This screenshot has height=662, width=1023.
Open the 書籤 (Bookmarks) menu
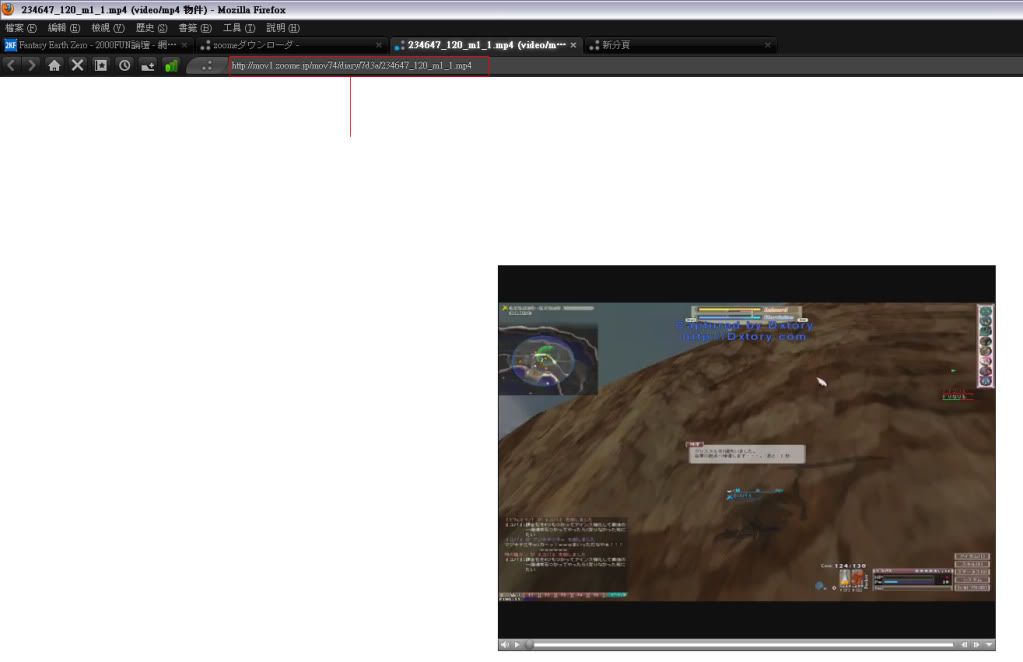tap(195, 28)
